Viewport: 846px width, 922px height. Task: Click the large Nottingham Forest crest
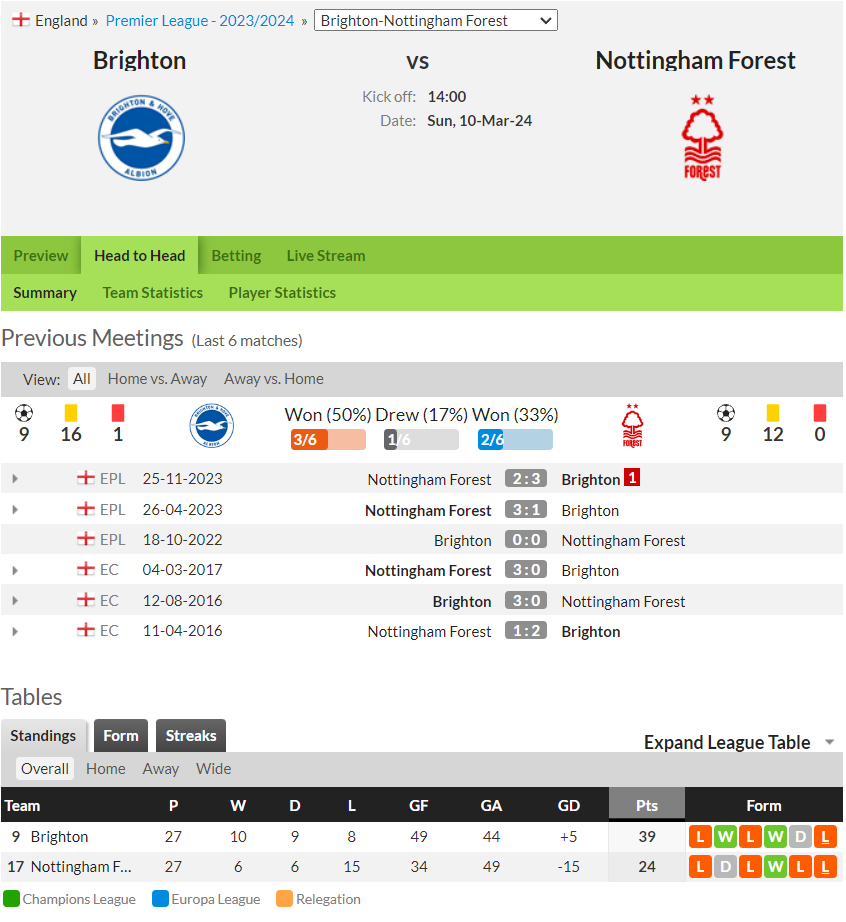702,137
